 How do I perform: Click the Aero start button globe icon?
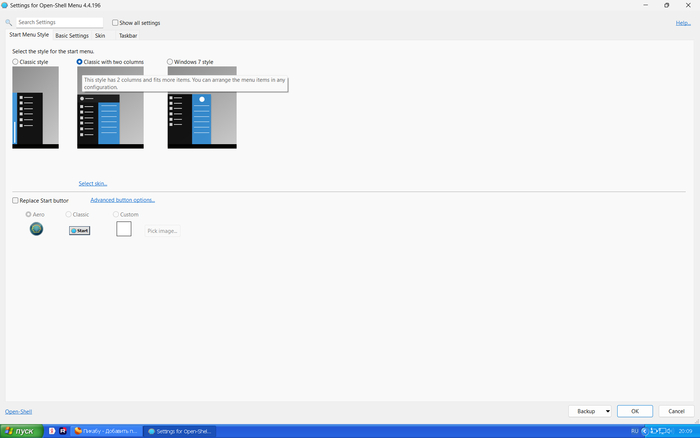point(37,229)
